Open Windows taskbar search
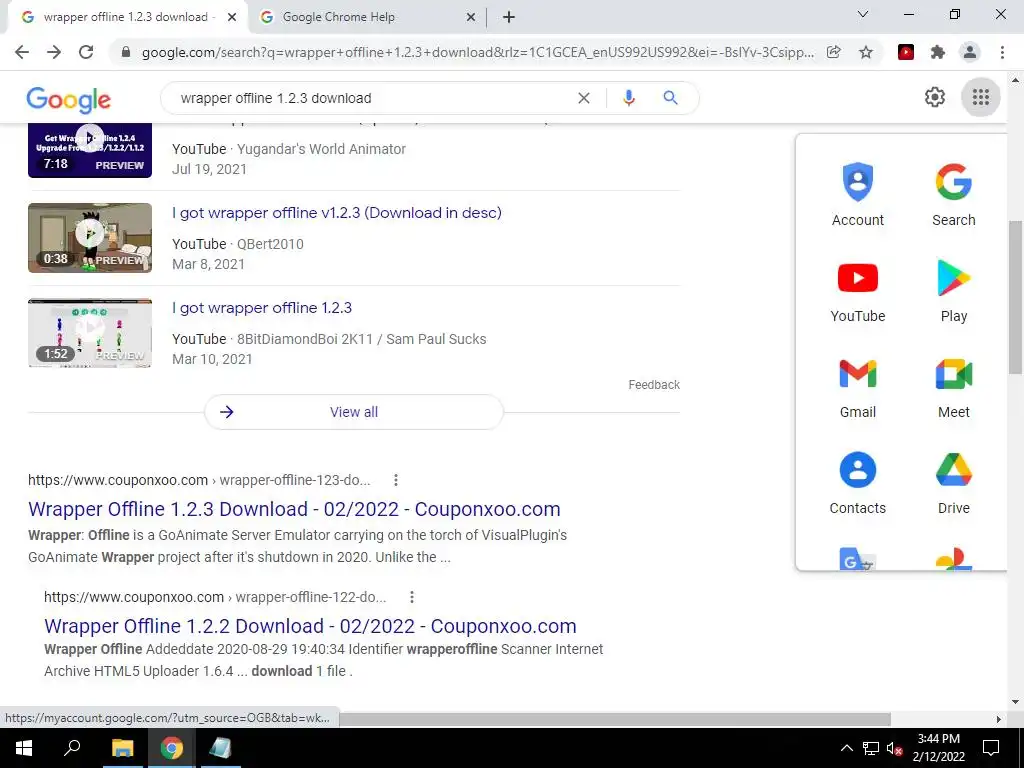The height and width of the screenshot is (768, 1024). 72,748
